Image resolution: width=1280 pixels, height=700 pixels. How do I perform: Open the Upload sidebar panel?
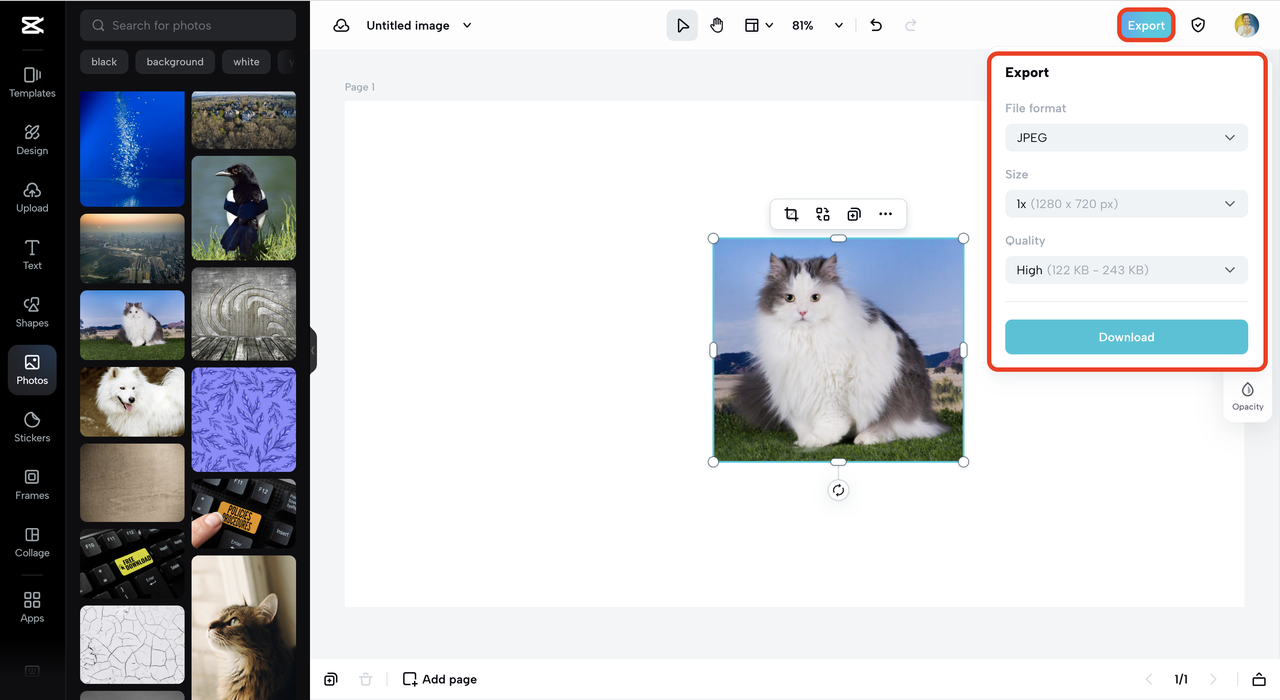click(32, 196)
